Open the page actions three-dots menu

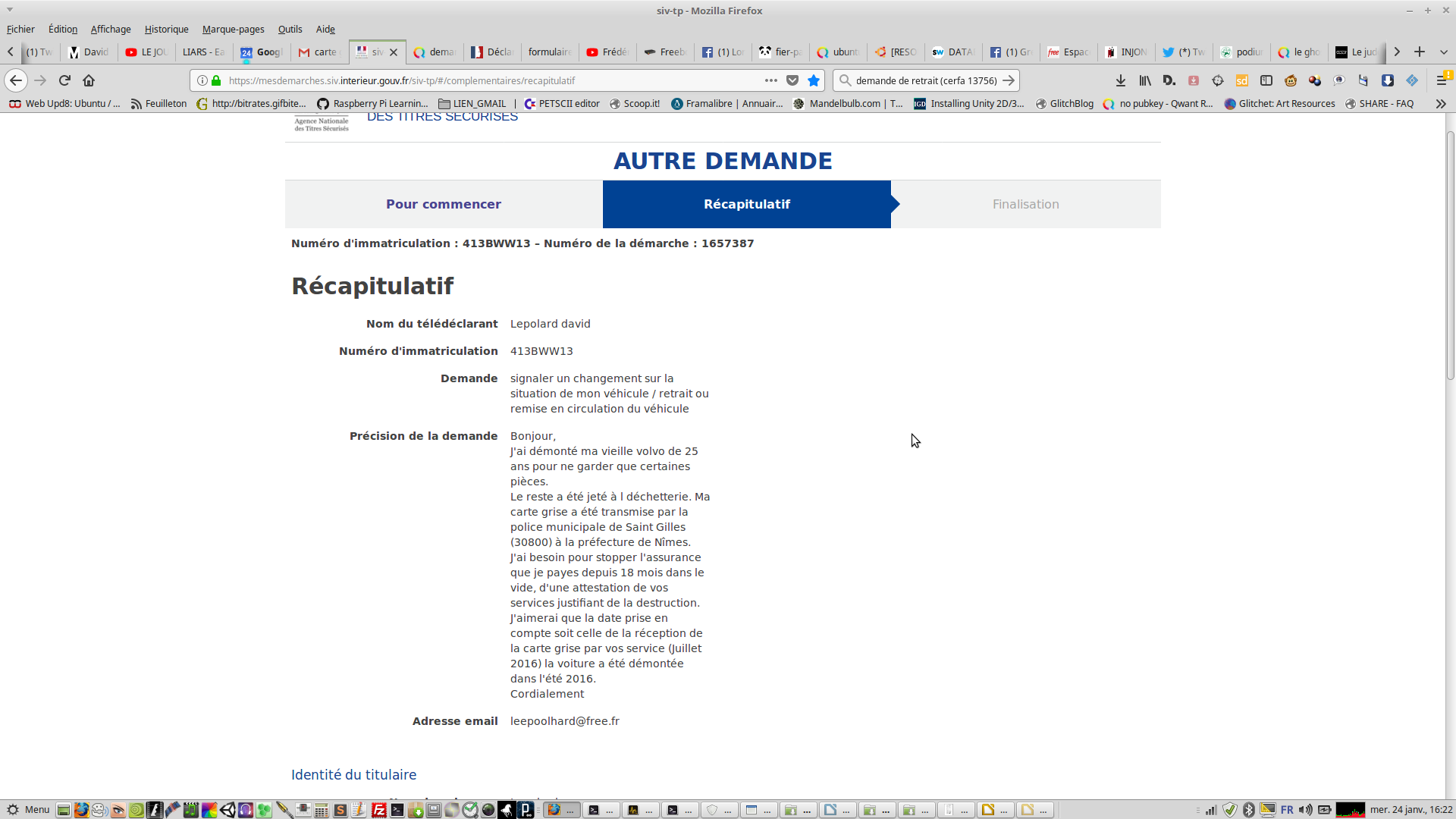(771, 80)
